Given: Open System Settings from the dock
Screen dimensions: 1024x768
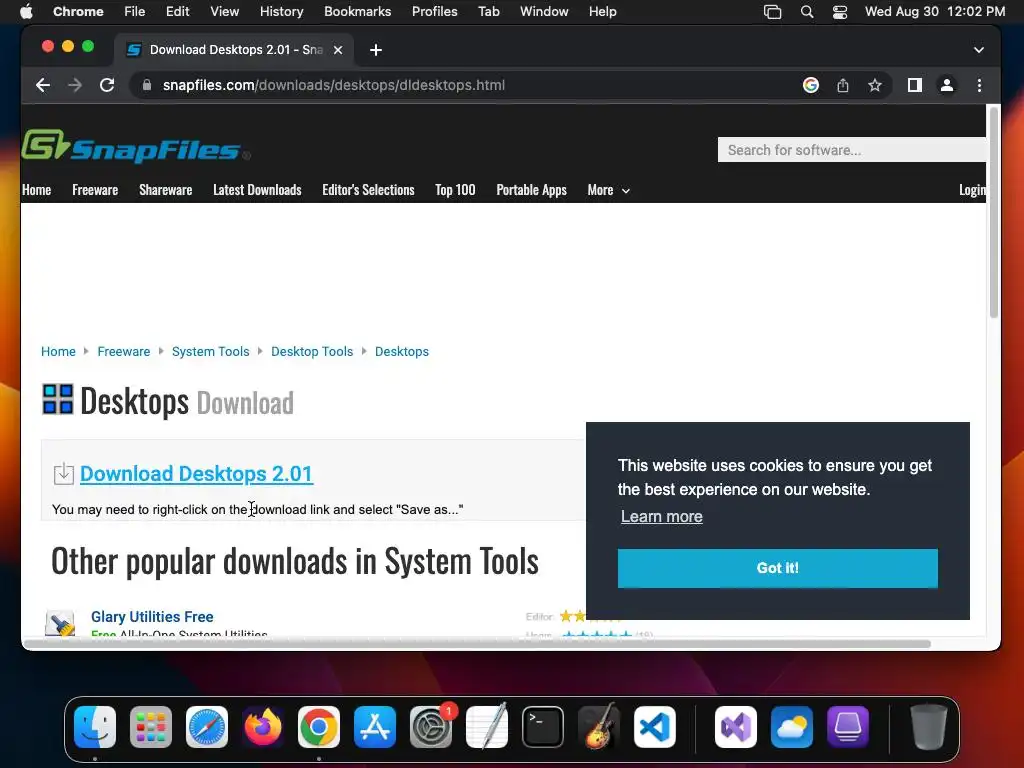Looking at the screenshot, I should [431, 727].
